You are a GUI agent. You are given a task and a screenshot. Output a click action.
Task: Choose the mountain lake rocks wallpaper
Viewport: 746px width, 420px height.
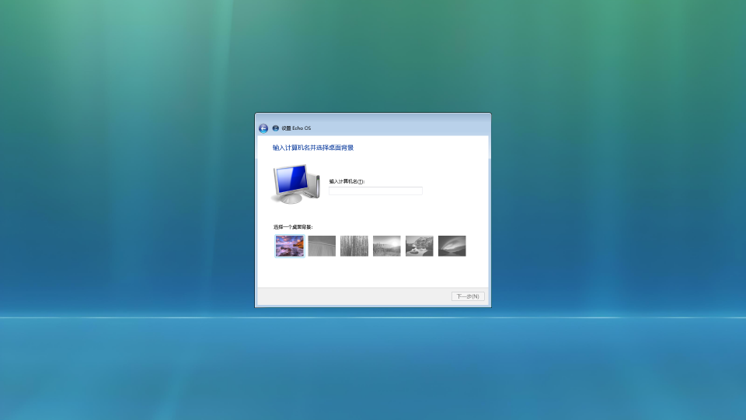pos(420,246)
